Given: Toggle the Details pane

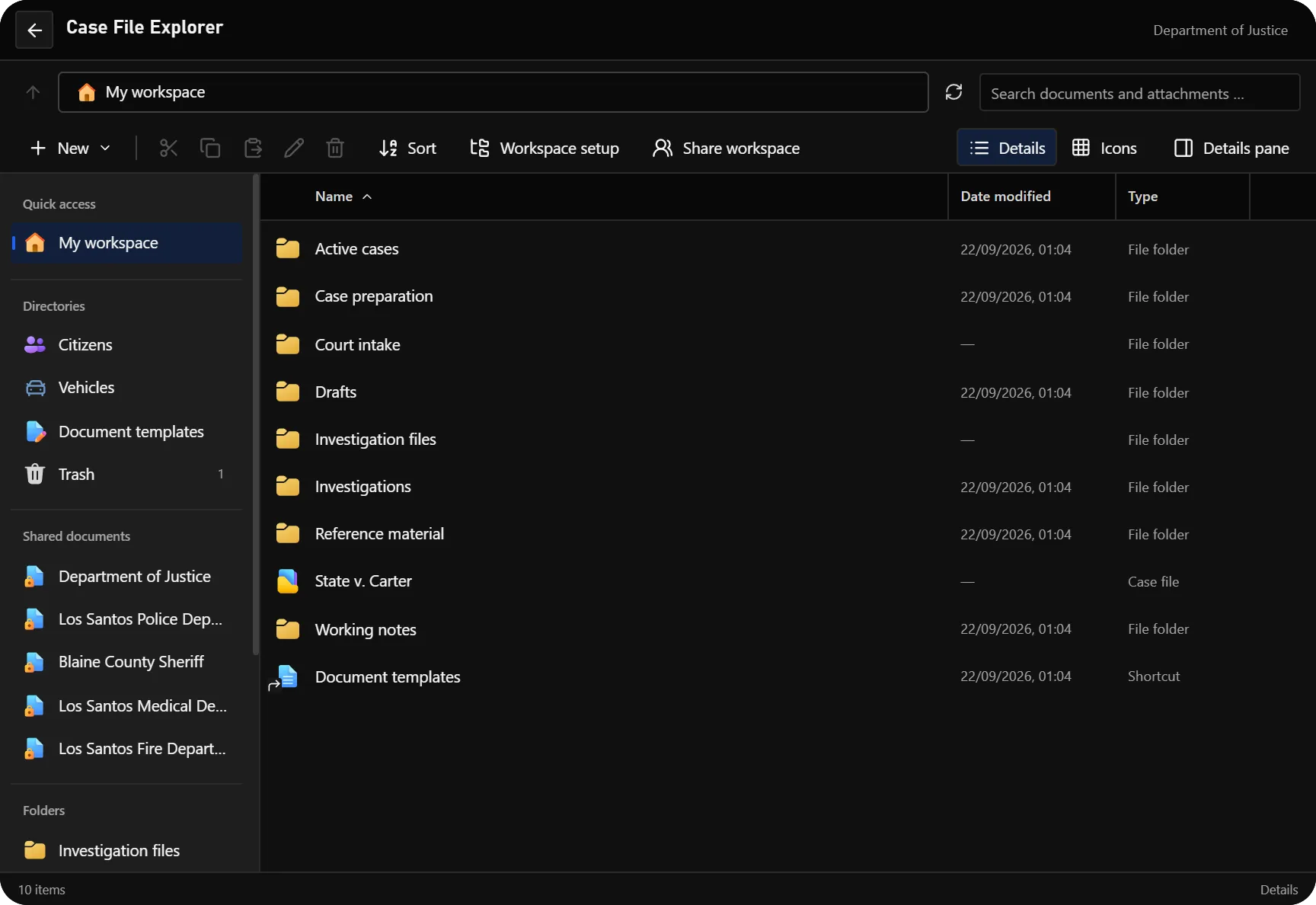Looking at the screenshot, I should 1231,148.
